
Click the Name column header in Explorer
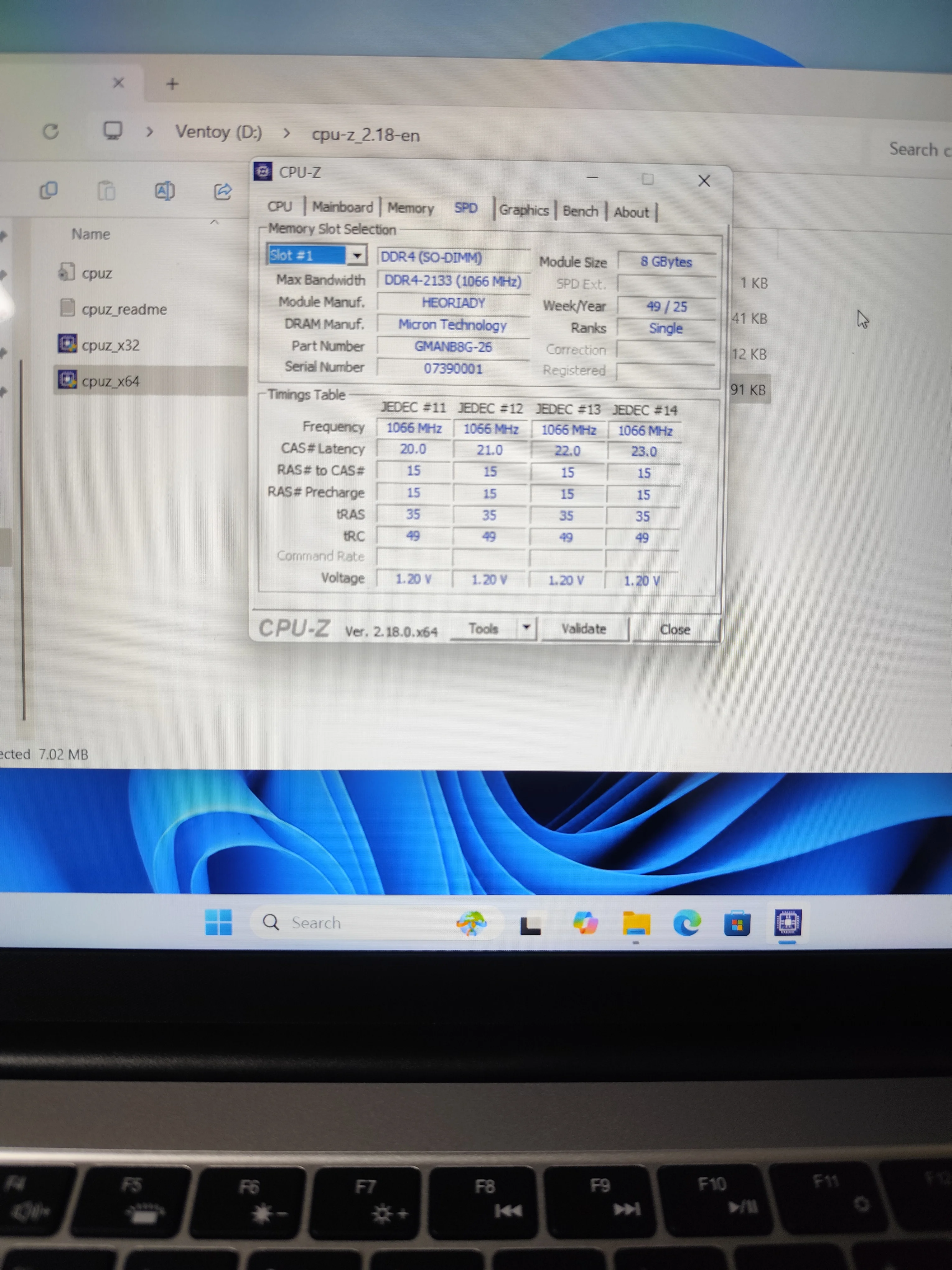point(91,234)
